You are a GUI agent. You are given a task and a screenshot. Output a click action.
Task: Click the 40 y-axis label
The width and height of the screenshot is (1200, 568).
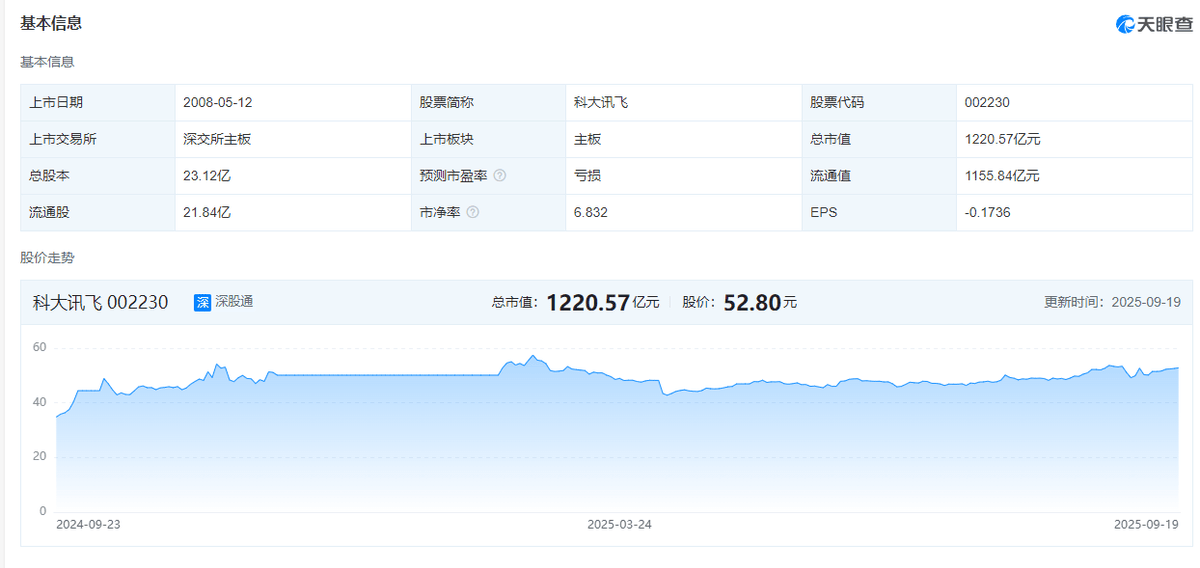click(x=40, y=402)
